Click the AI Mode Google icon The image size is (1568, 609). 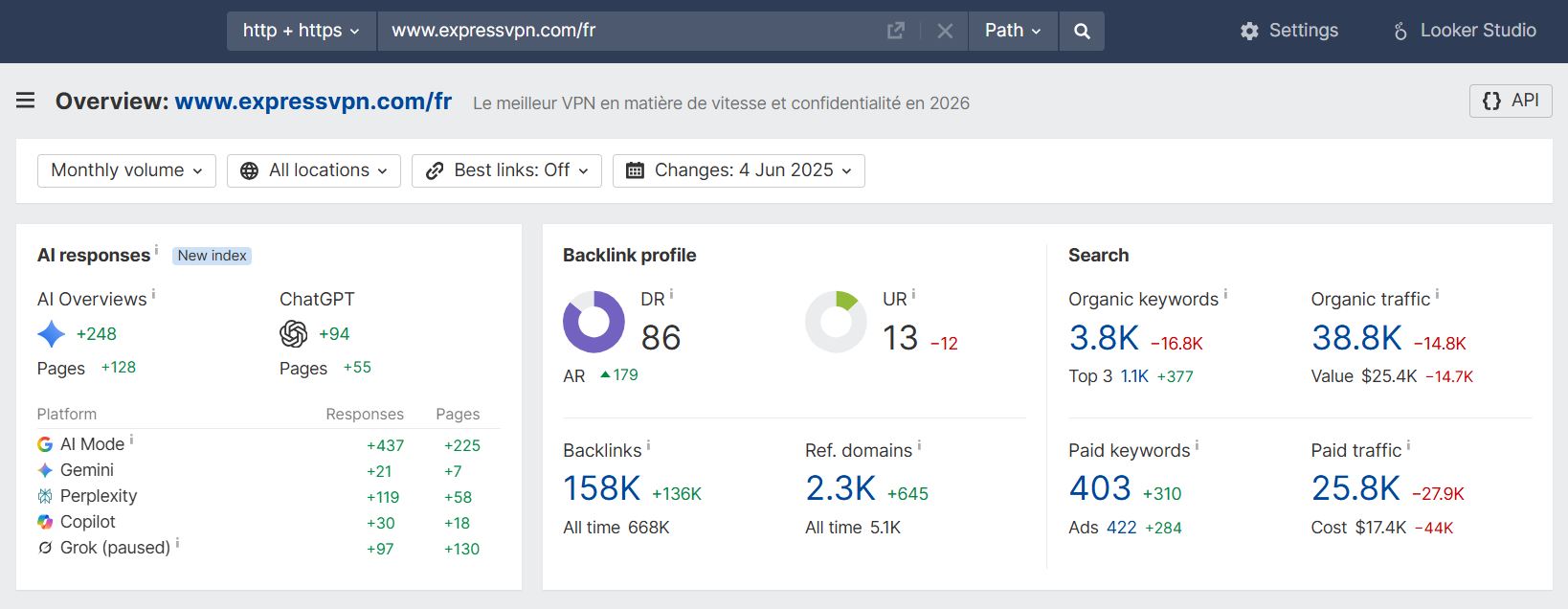pos(45,444)
